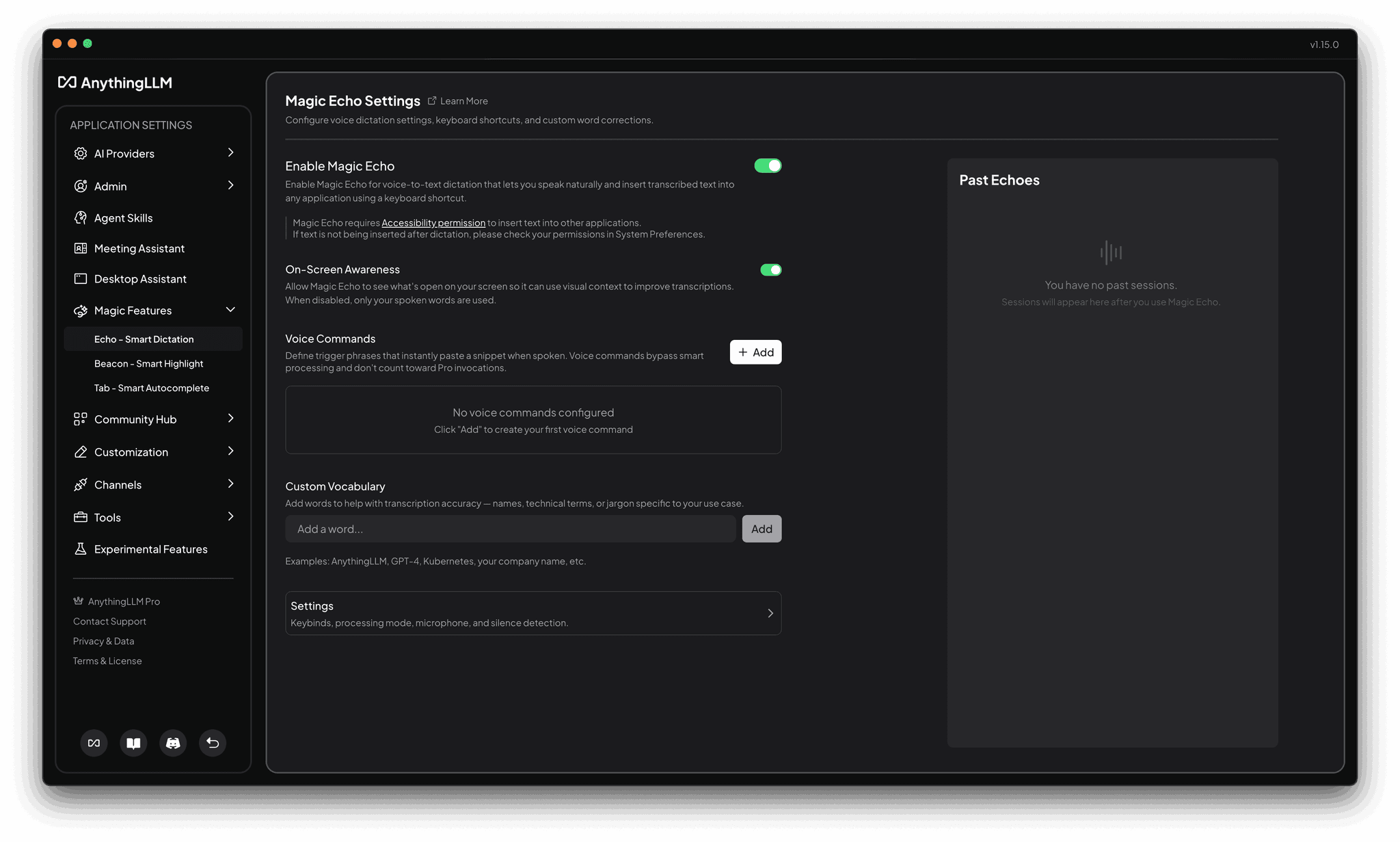
Task: Open the AnythingLLM website footer icon
Action: coord(94,743)
